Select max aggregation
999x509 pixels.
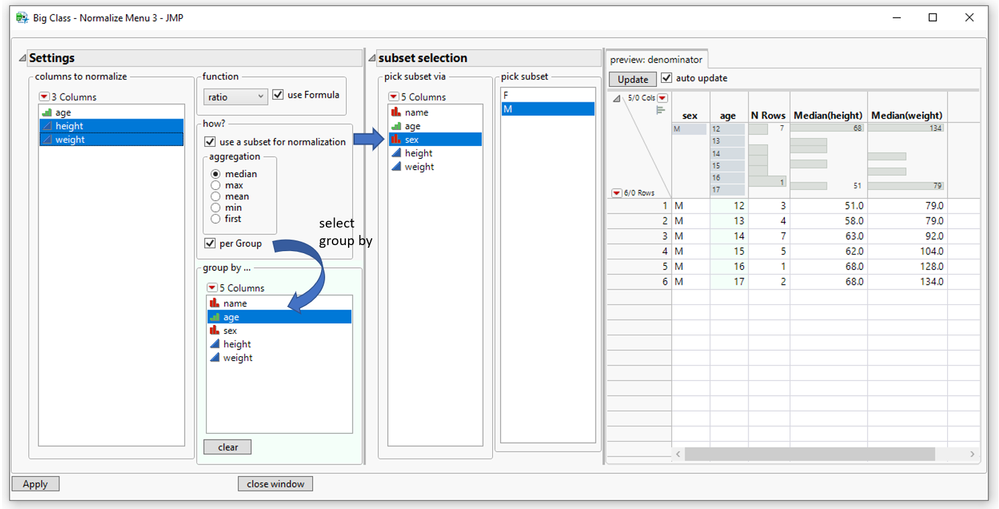pos(215,185)
